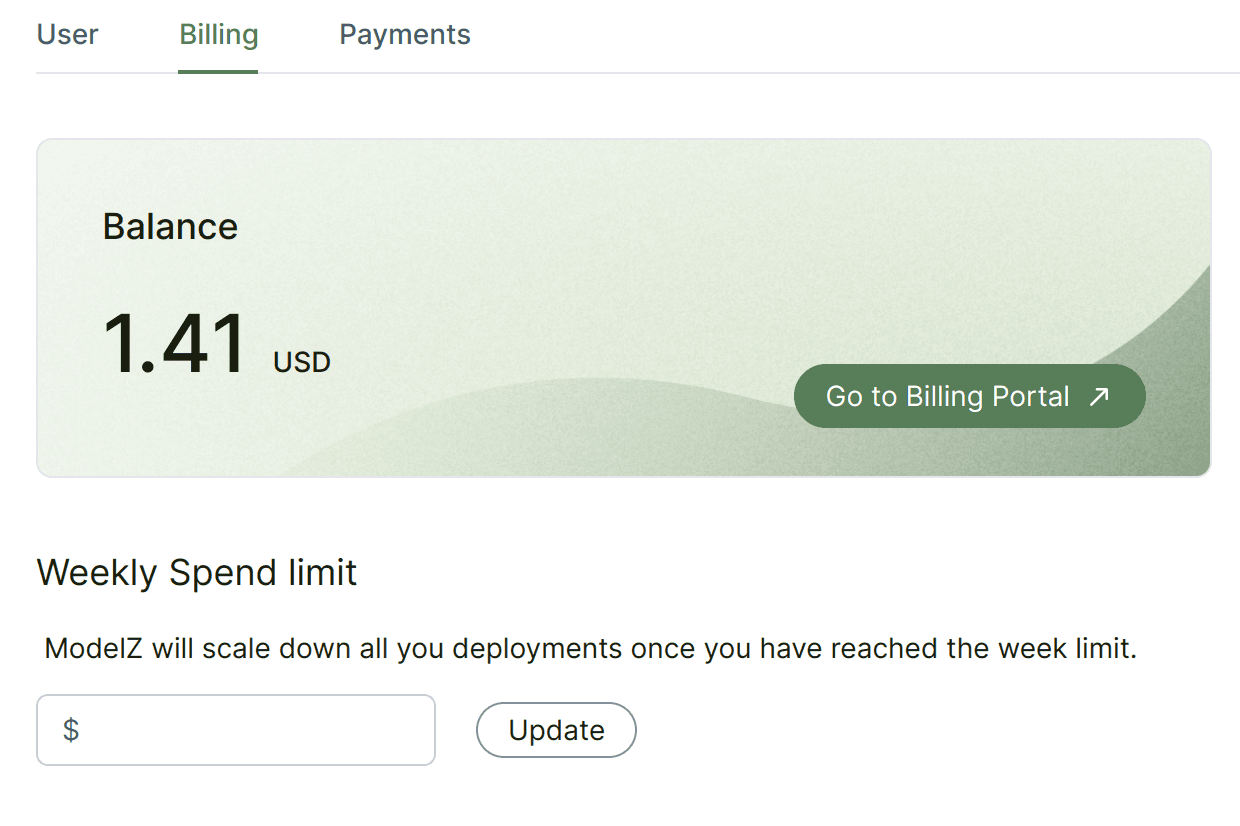This screenshot has height=826, width=1240.
Task: Switch to the User tab
Action: click(x=68, y=35)
